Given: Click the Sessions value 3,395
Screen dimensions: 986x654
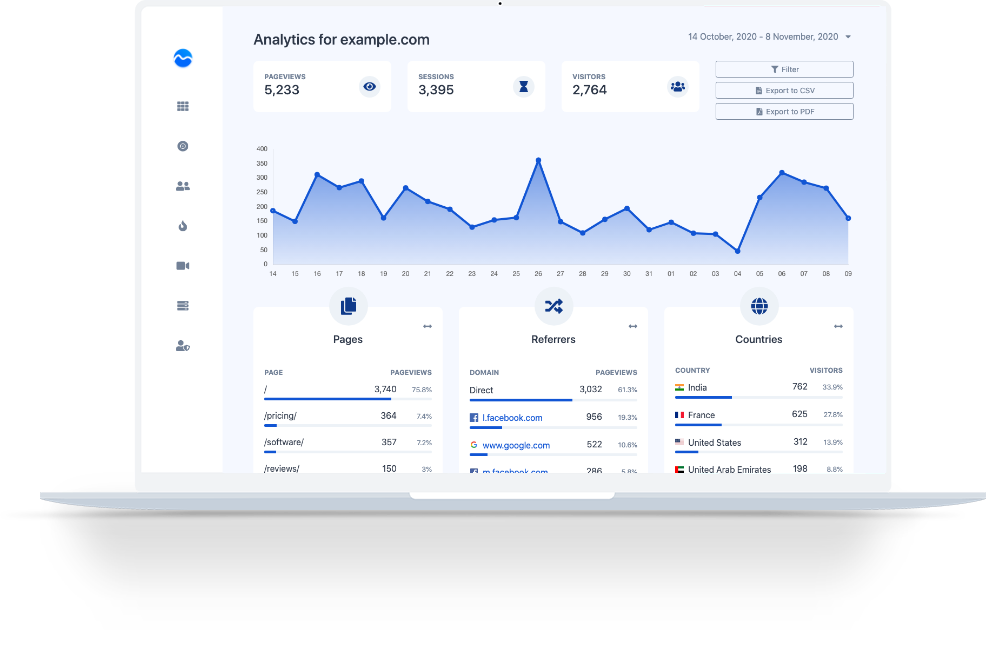Looking at the screenshot, I should tap(436, 90).
